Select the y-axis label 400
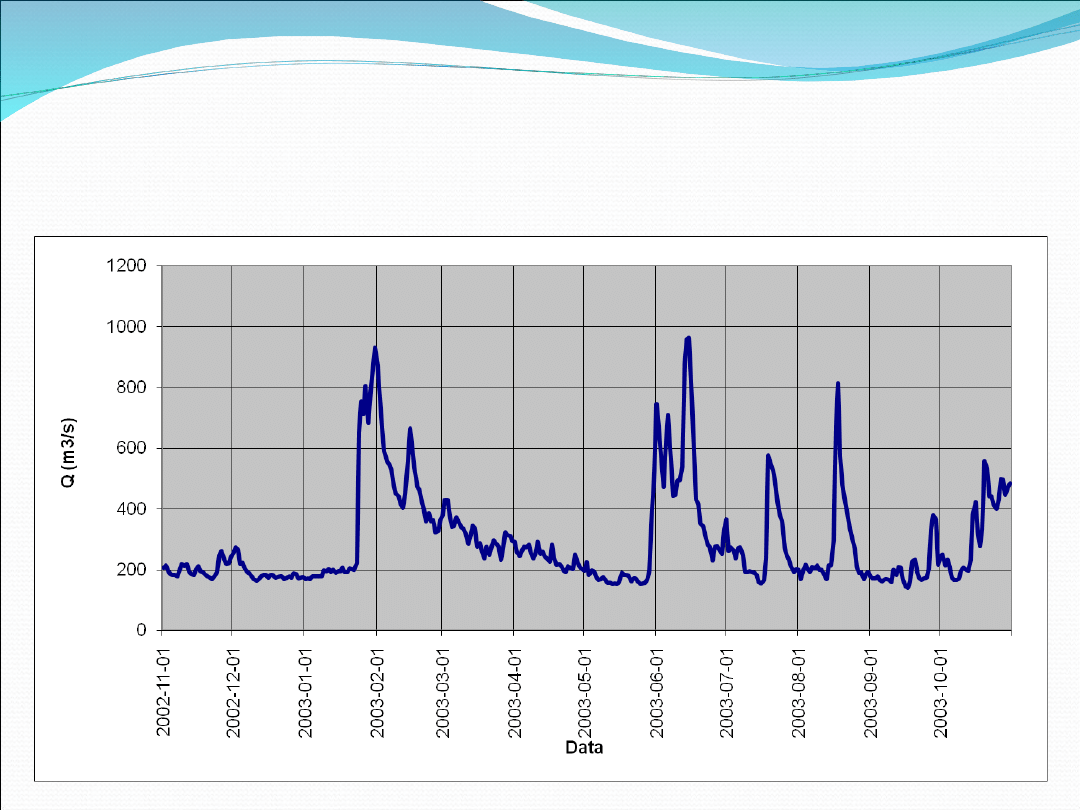This screenshot has height=810, width=1080. point(131,509)
